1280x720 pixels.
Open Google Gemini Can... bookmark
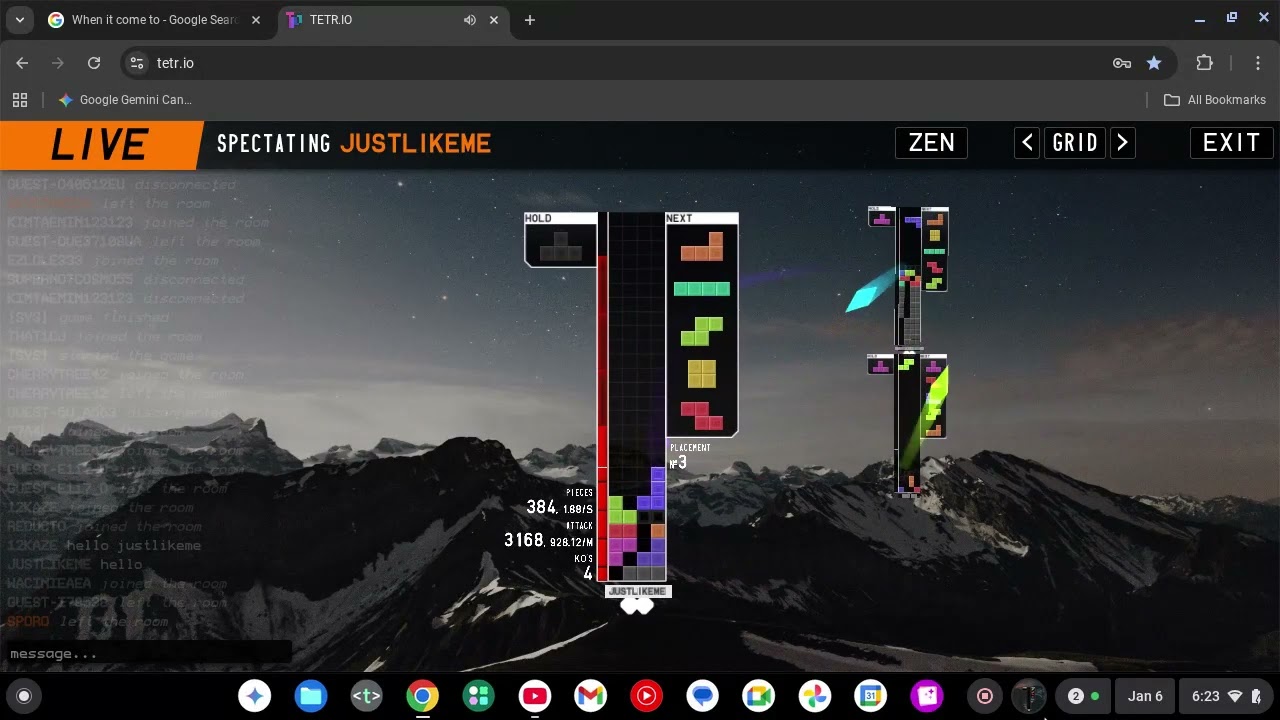[x=125, y=100]
